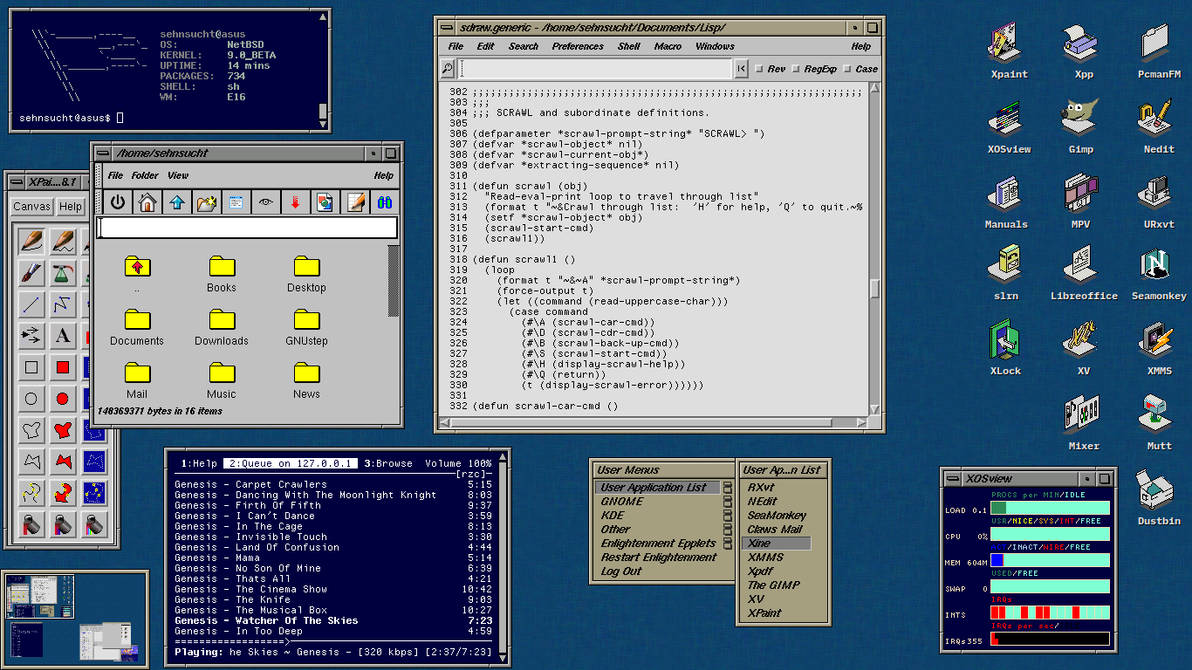Click the magnifier search icon in the editor
Image resolution: width=1192 pixels, height=670 pixels.
click(448, 69)
